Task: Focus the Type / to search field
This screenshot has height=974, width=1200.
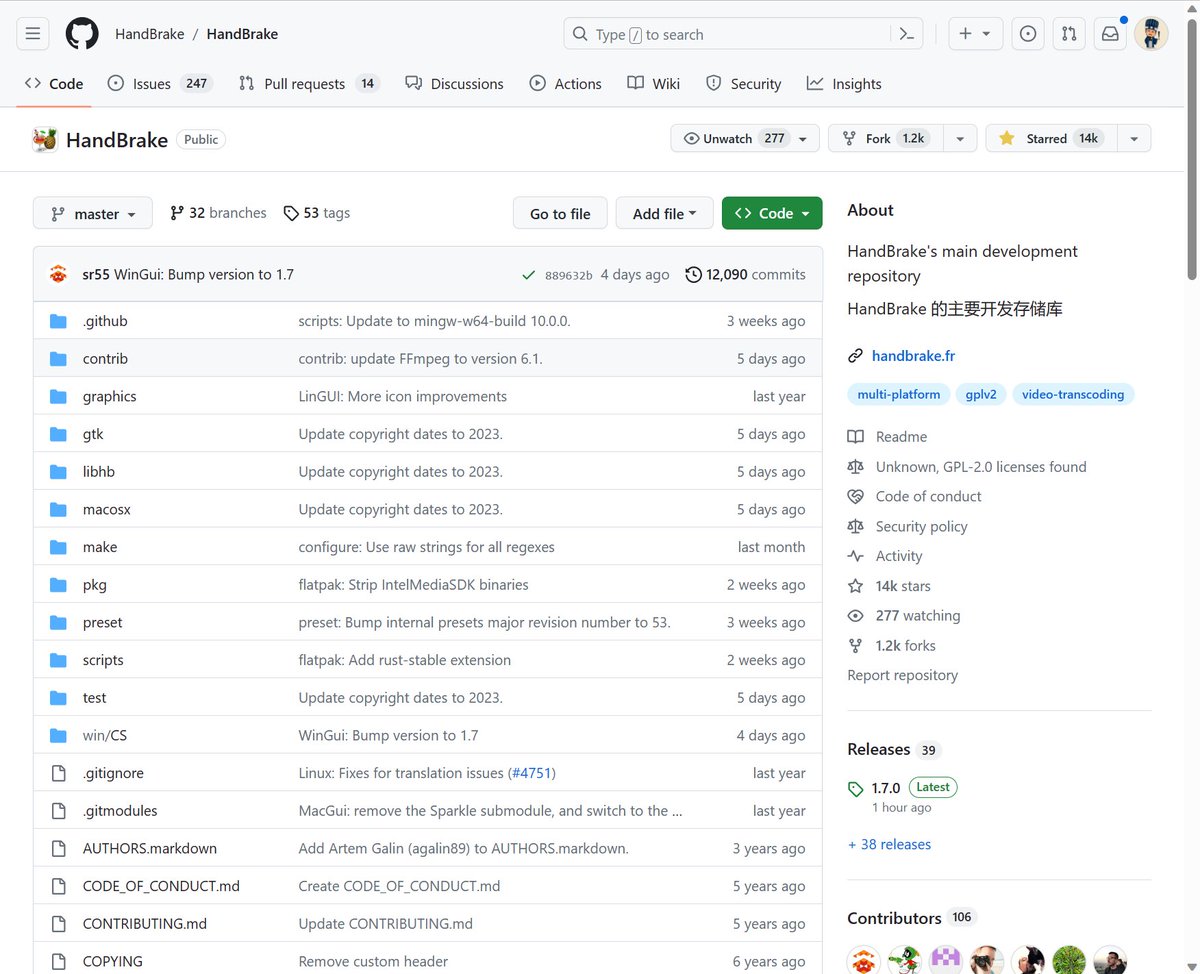Action: point(728,34)
